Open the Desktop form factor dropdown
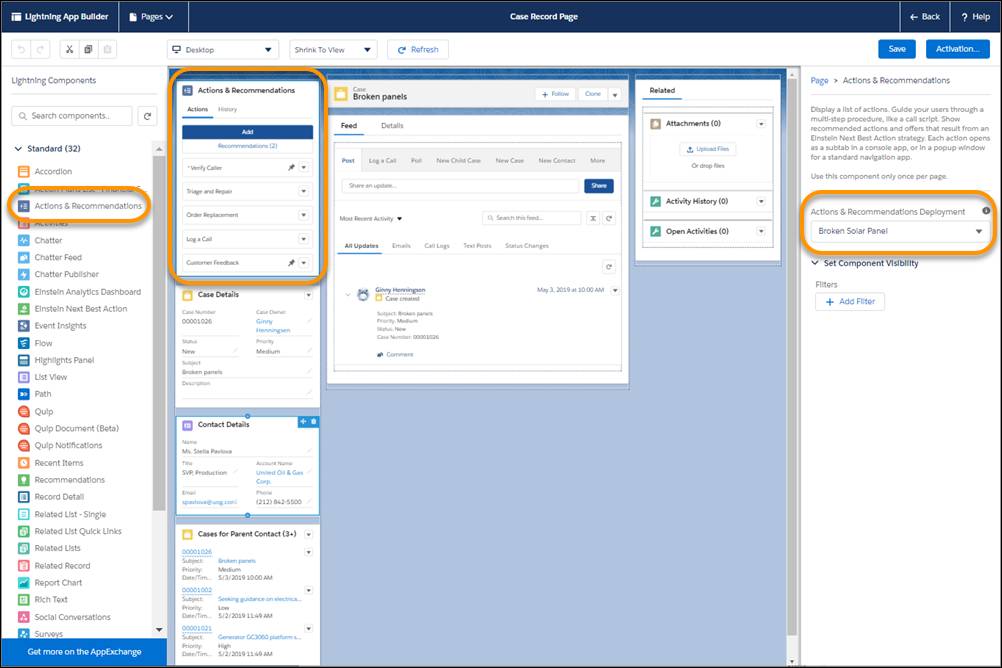1002x668 pixels. 222,50
